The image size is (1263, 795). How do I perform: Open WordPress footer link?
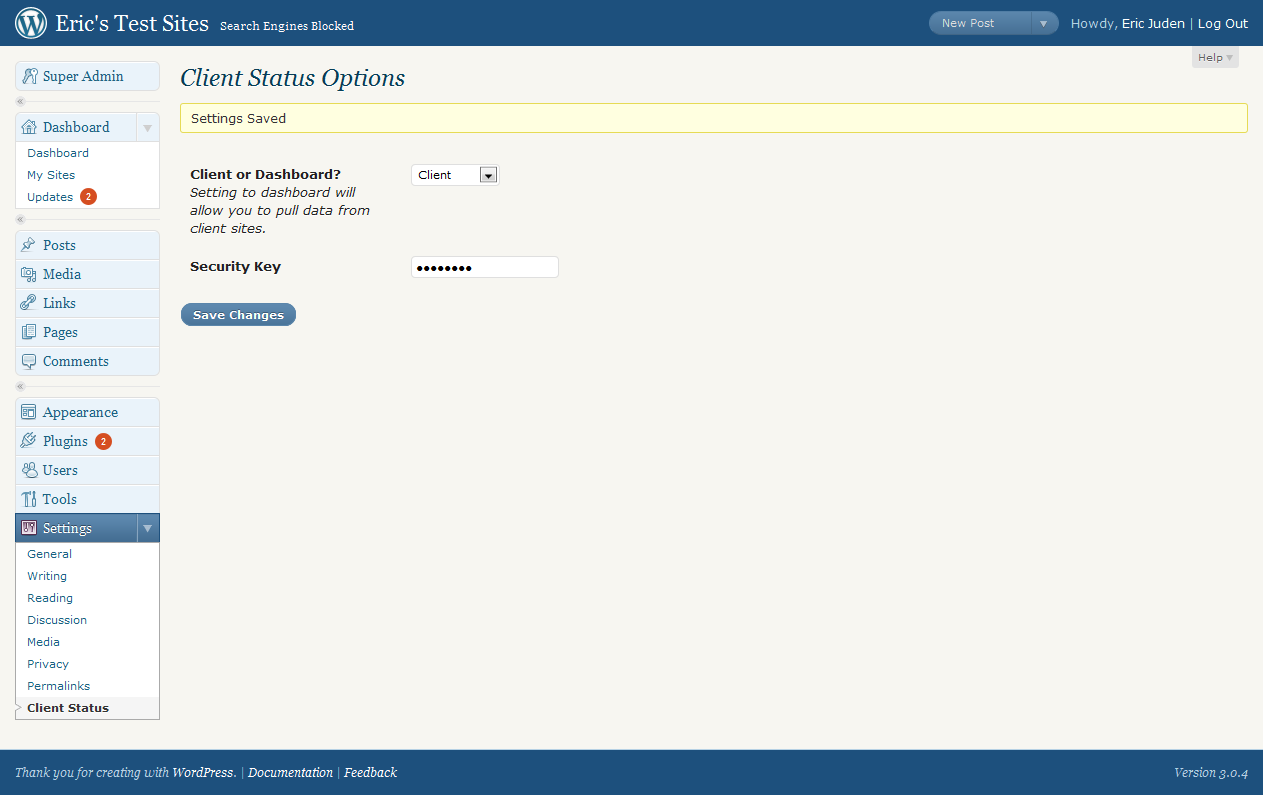pyautogui.click(x=204, y=773)
